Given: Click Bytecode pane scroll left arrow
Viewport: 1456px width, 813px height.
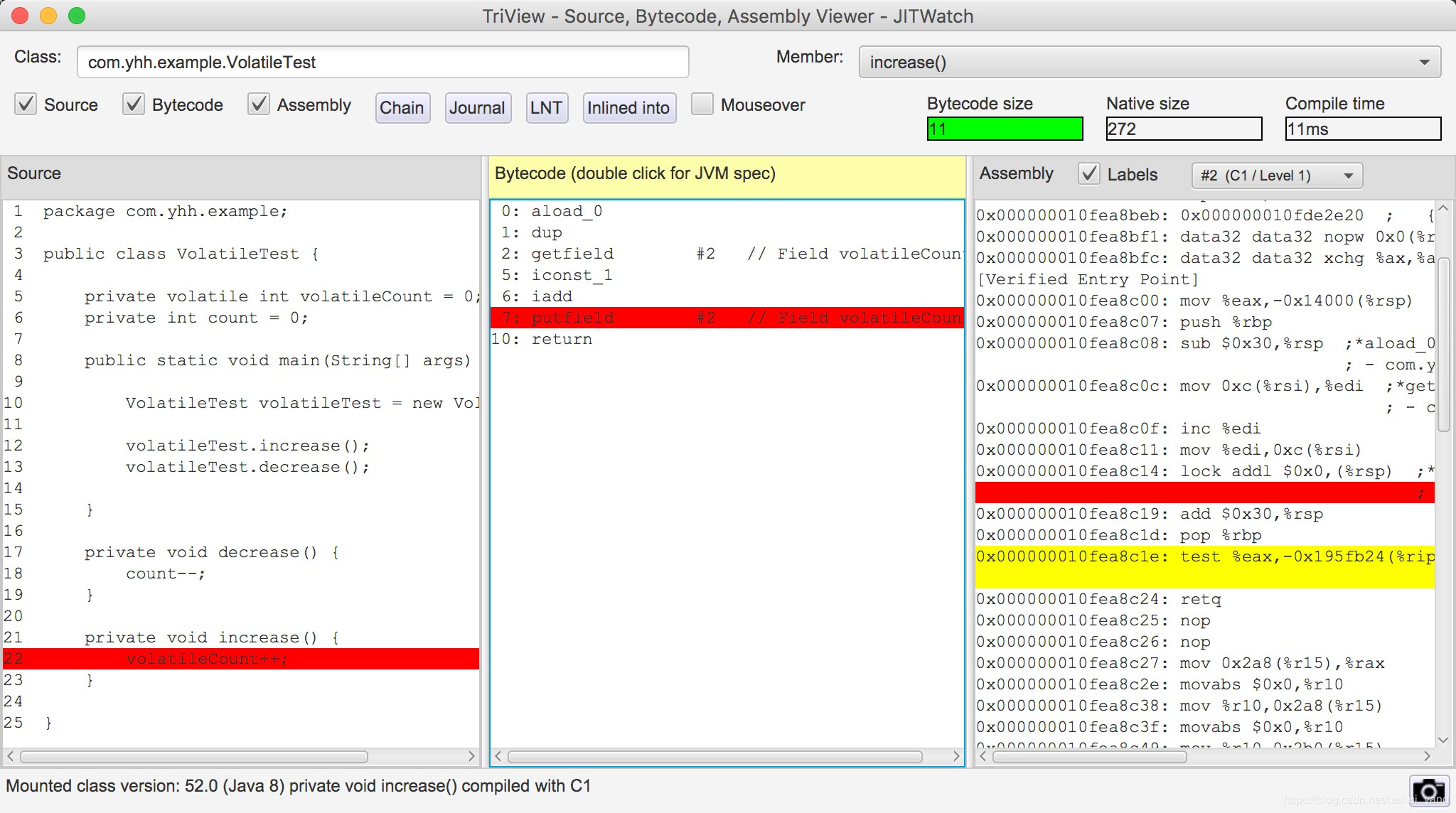Looking at the screenshot, I should [498, 757].
